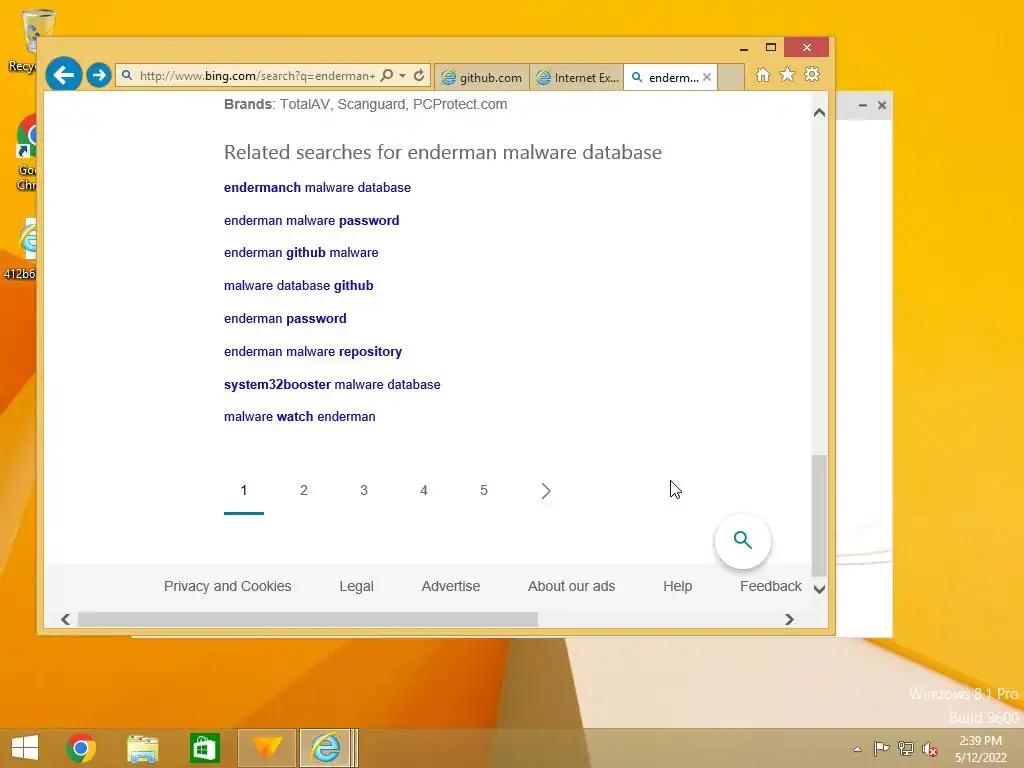
Task: Select the 412b6 desktop file icon
Action: pyautogui.click(x=21, y=249)
